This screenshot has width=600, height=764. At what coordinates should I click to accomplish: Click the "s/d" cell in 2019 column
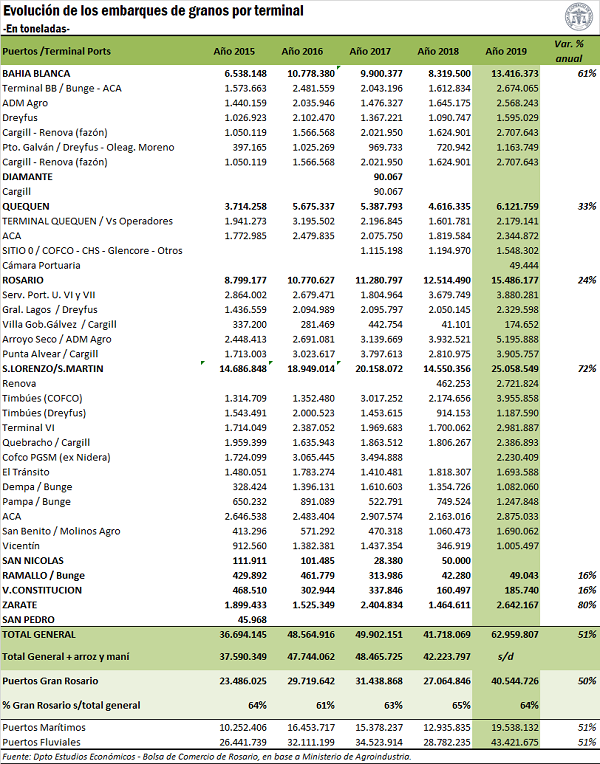click(507, 654)
